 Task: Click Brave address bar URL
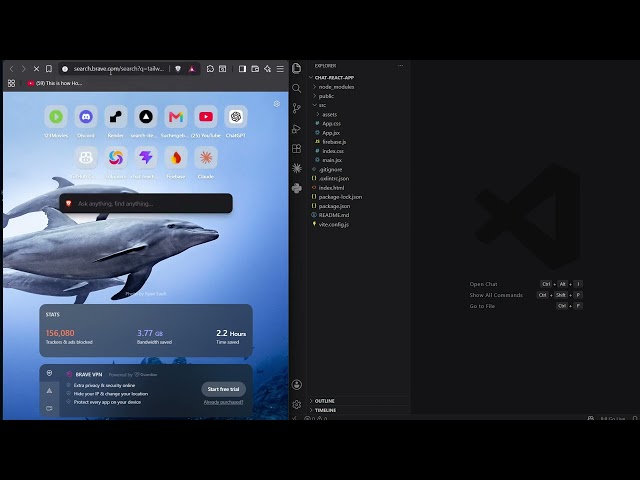click(x=119, y=69)
